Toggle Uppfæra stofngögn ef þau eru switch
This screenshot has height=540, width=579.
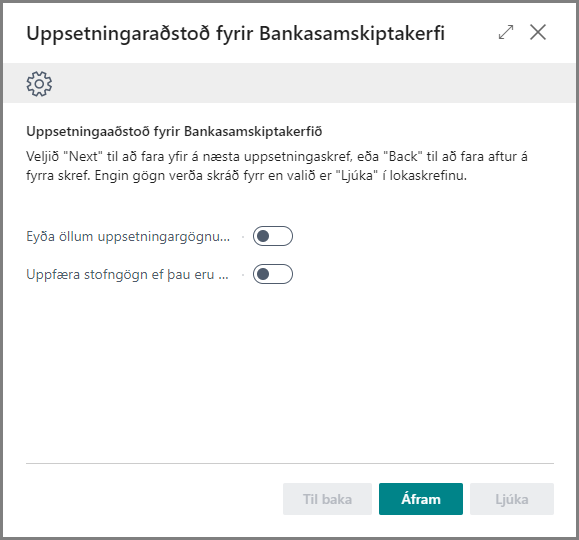point(273,274)
